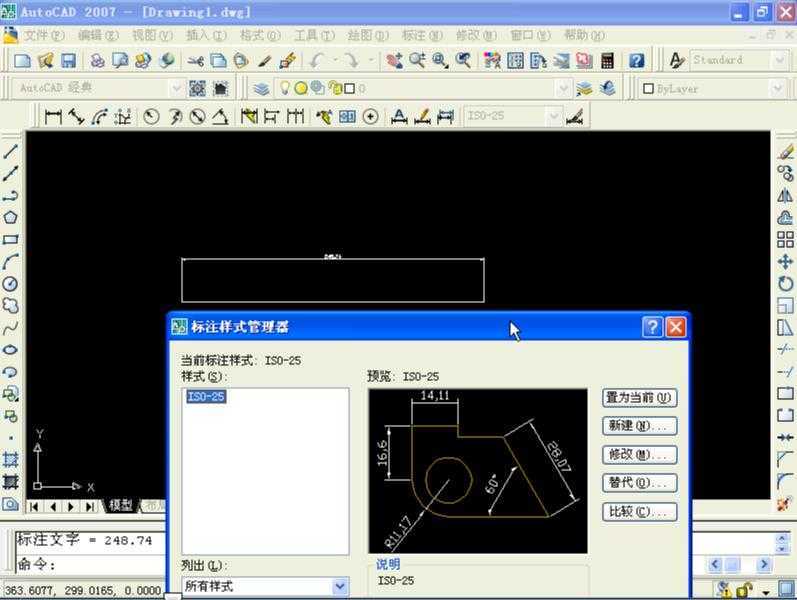This screenshot has height=600, width=797.
Task: Open the redo history dropdown arrow
Action: 371,61
